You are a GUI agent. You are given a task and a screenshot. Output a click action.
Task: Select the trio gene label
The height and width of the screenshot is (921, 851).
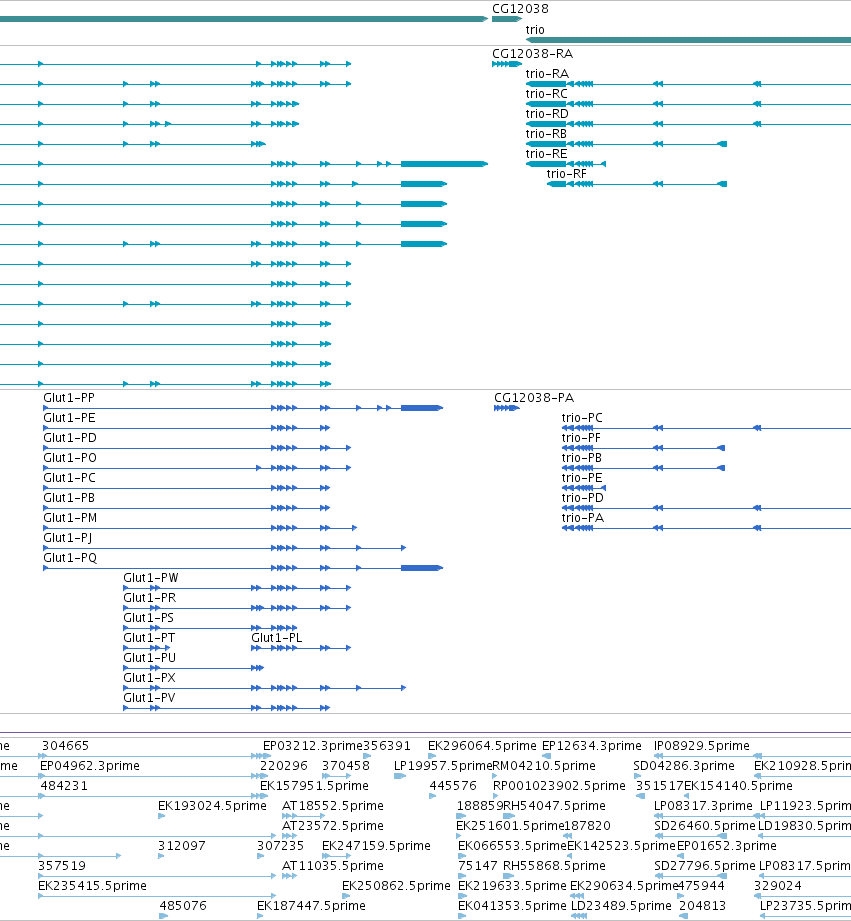click(535, 29)
